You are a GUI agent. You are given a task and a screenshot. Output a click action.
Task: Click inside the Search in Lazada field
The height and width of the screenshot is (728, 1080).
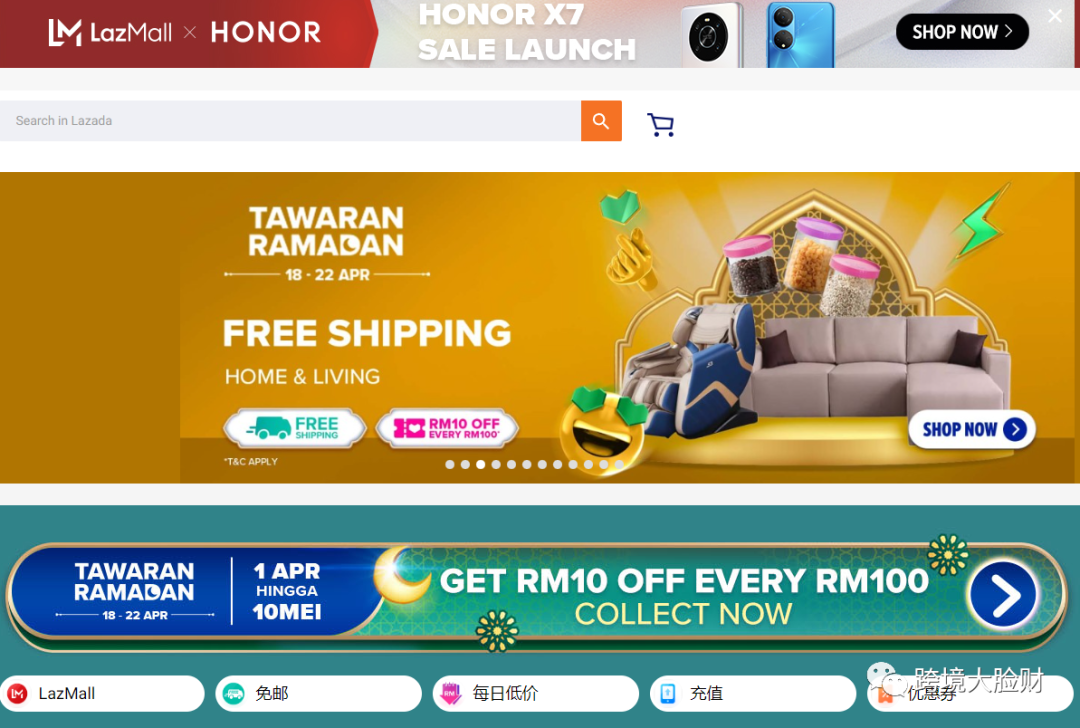[290, 121]
